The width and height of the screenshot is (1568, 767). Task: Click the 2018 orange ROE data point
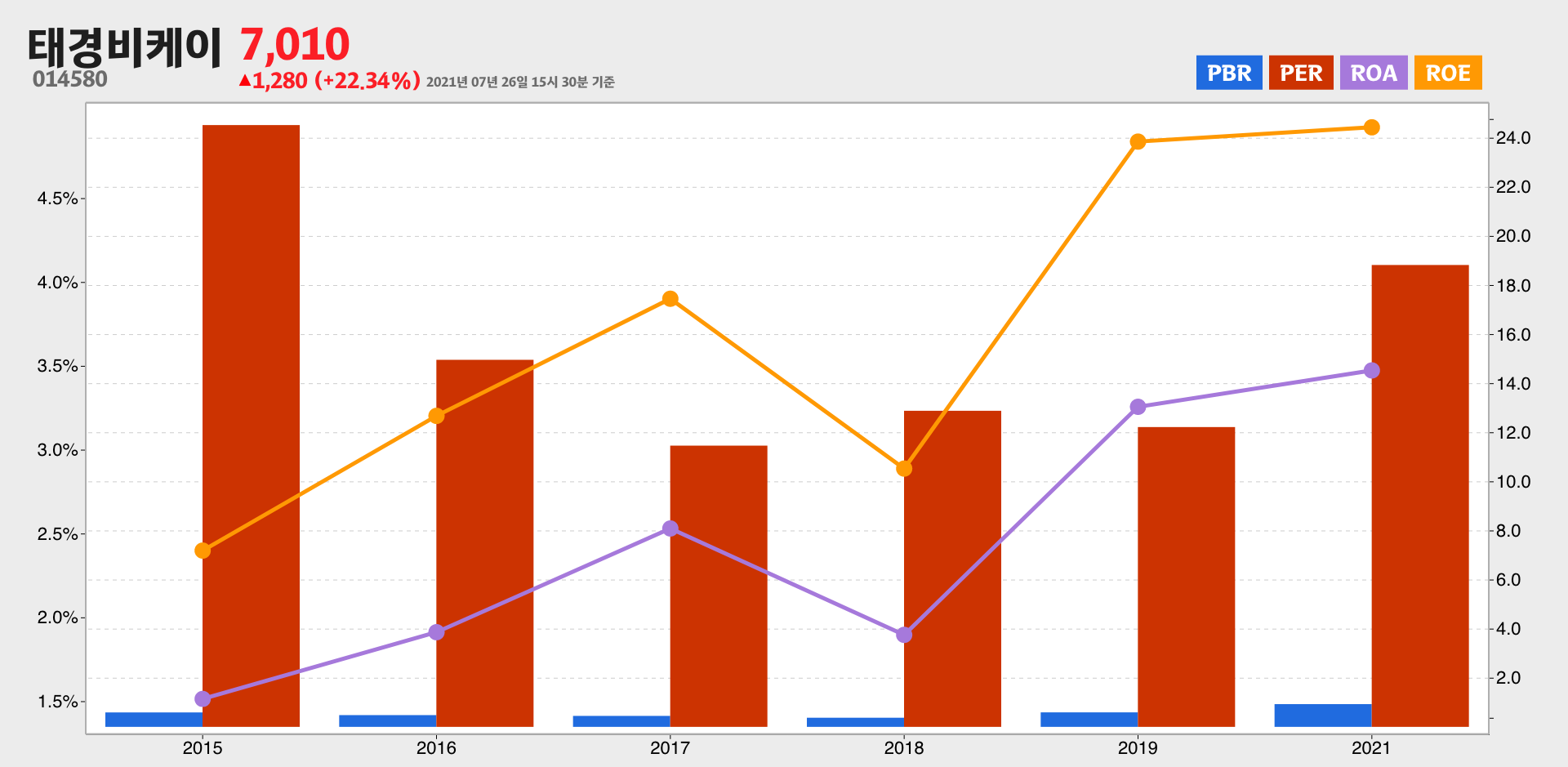(x=904, y=469)
